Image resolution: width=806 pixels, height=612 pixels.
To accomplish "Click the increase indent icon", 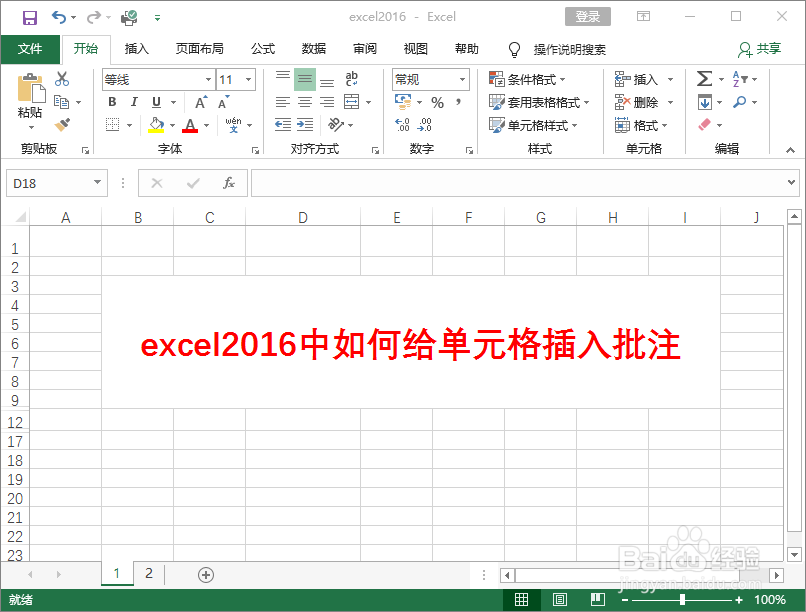I will point(305,124).
